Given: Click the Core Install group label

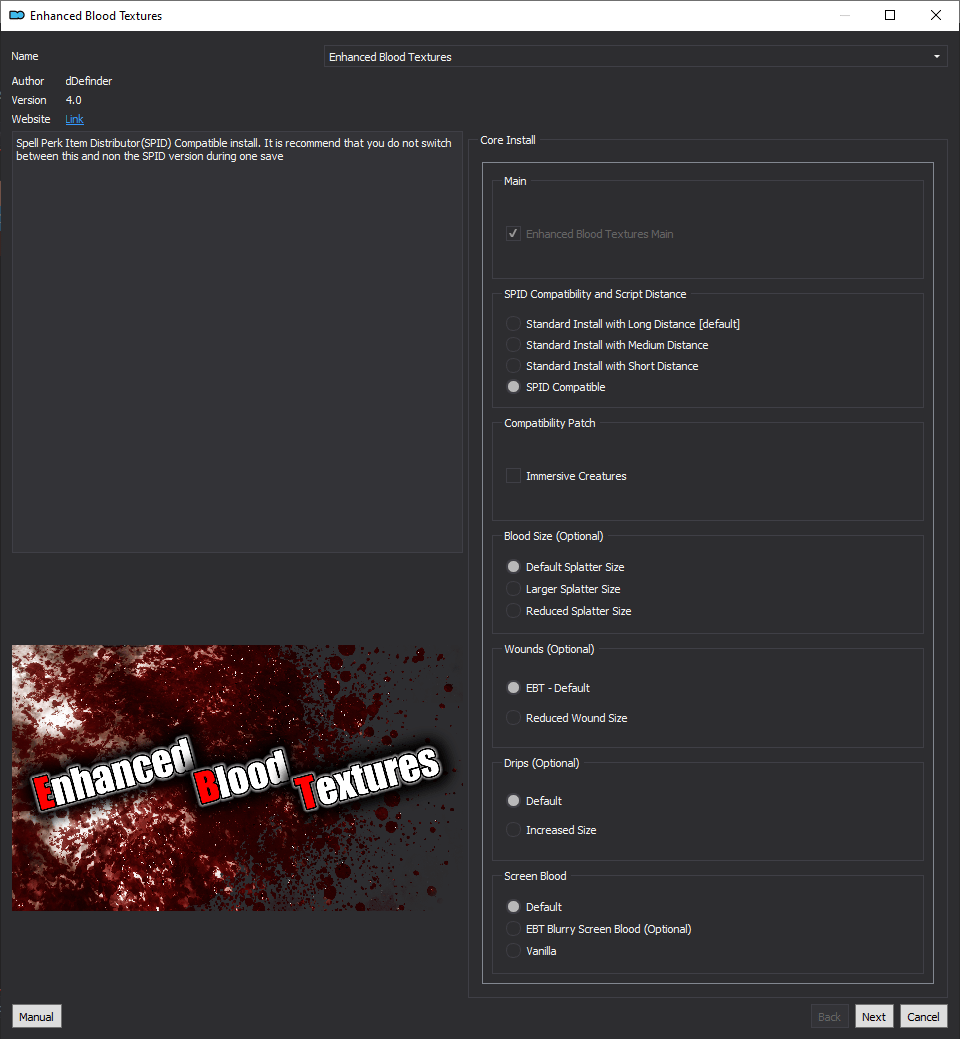Looking at the screenshot, I should click(507, 140).
